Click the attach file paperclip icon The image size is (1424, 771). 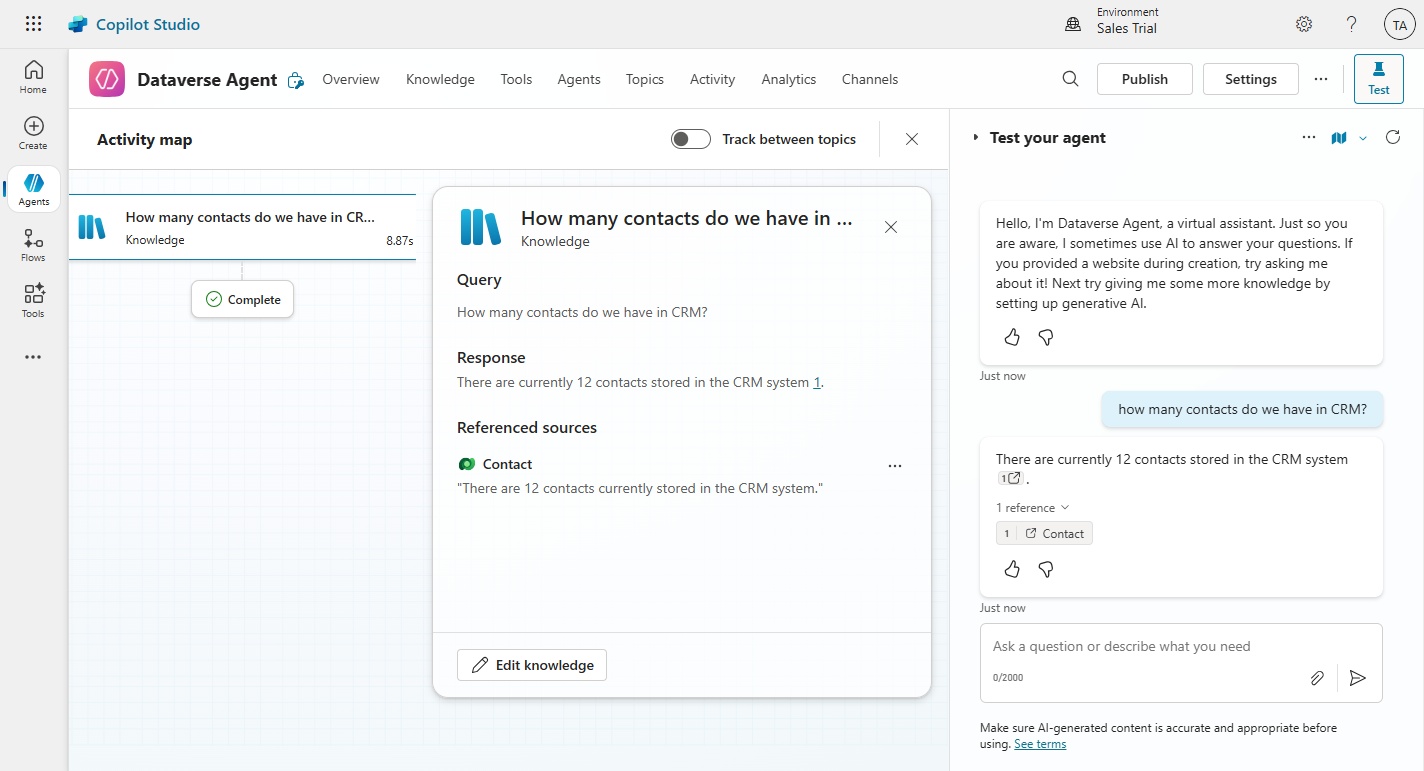click(x=1317, y=678)
